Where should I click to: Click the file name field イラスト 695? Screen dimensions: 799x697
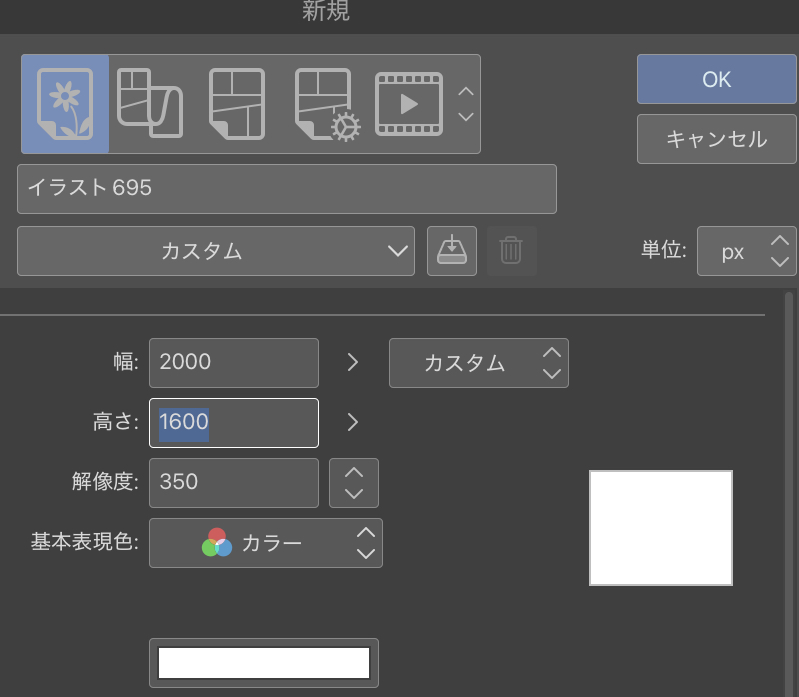(286, 189)
